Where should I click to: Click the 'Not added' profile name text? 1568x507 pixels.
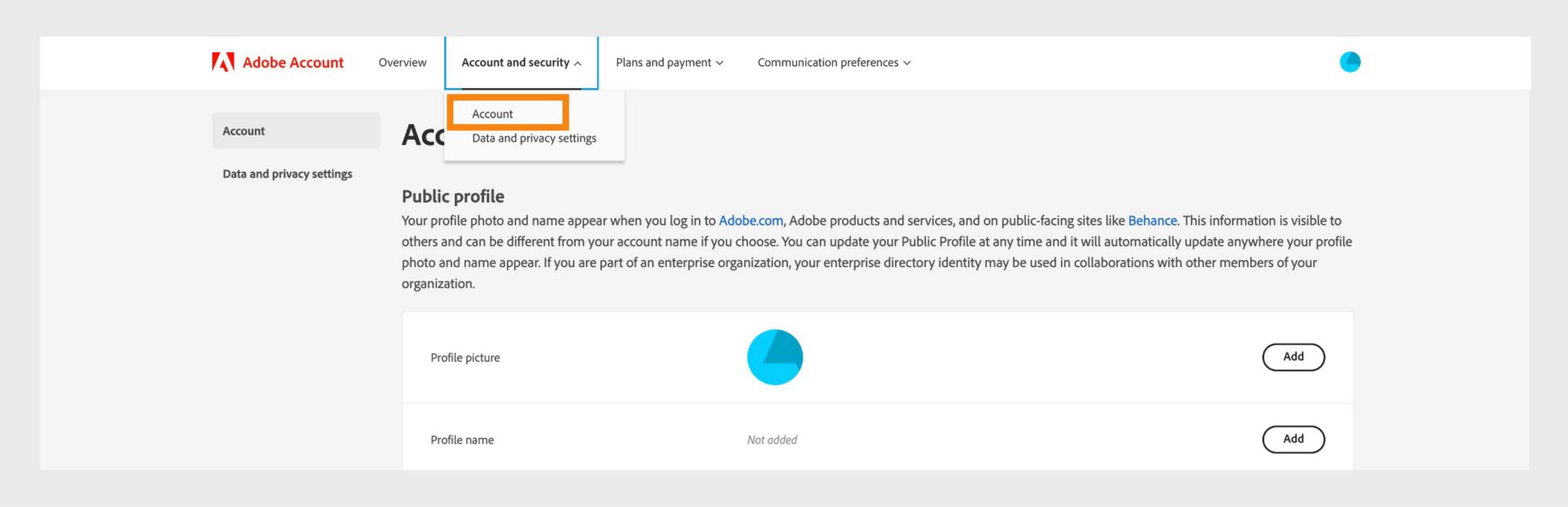[771, 439]
